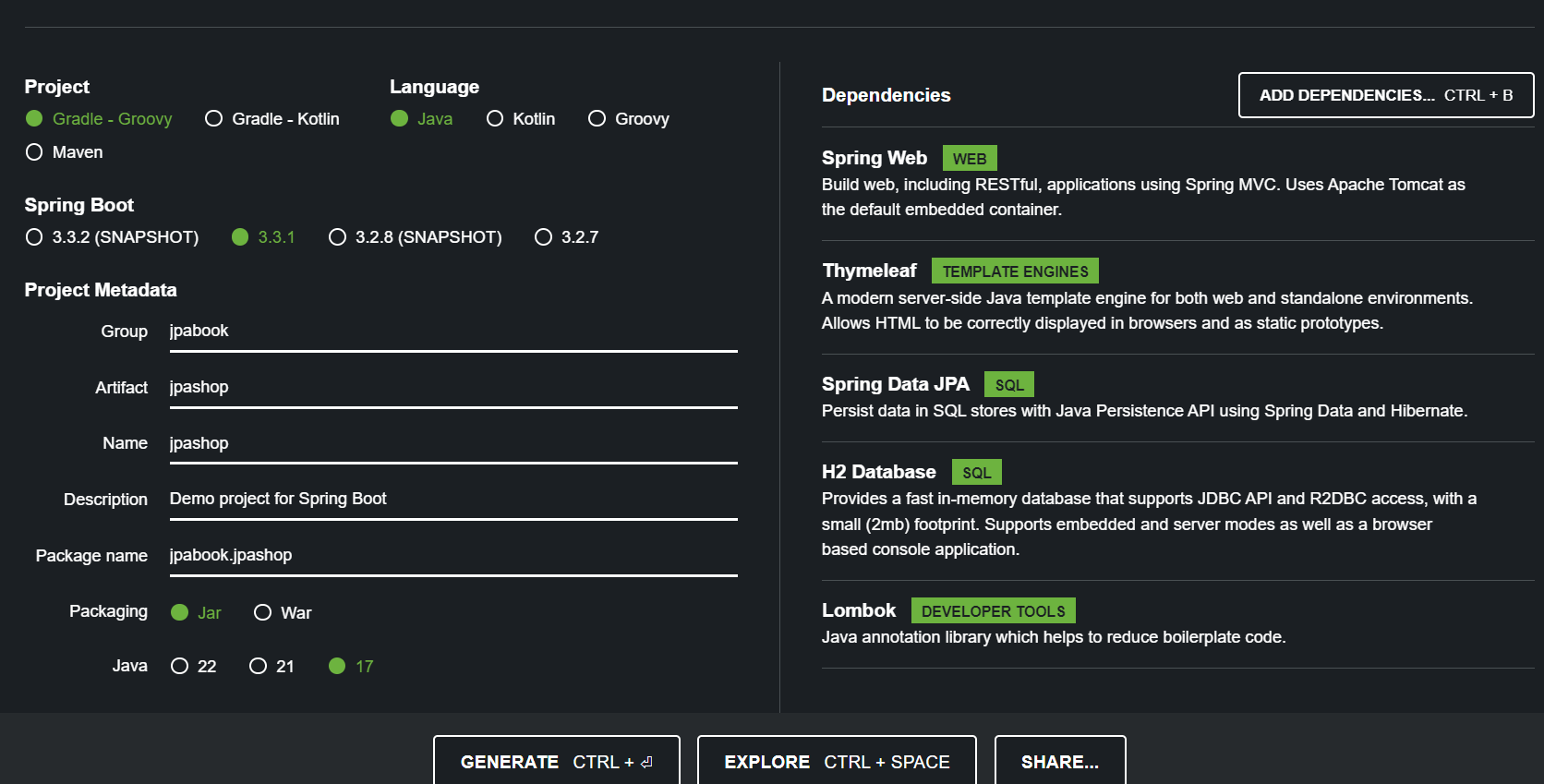
Task: Click the H2 Database dependency title
Action: [879, 472]
